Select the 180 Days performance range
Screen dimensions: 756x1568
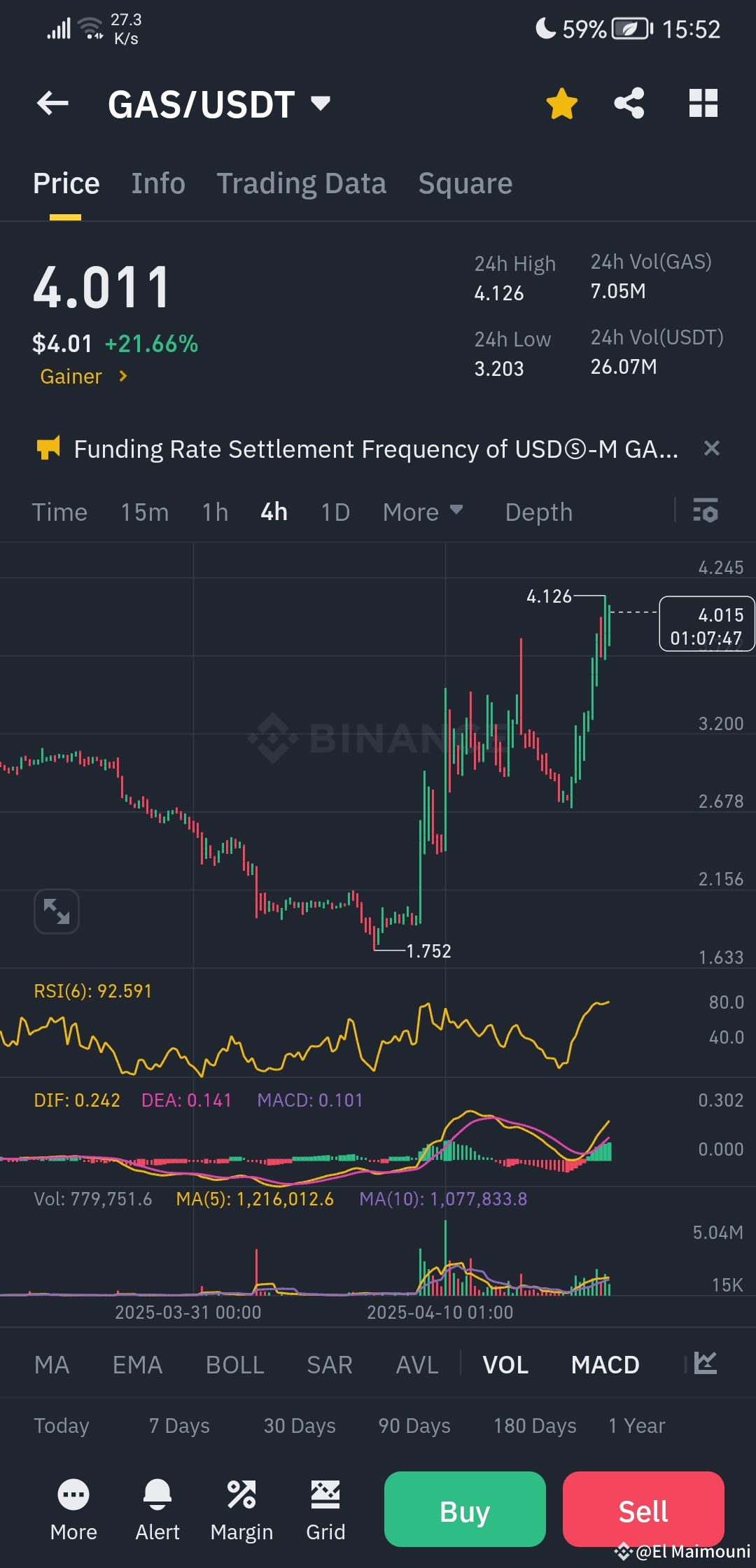[x=535, y=1426]
